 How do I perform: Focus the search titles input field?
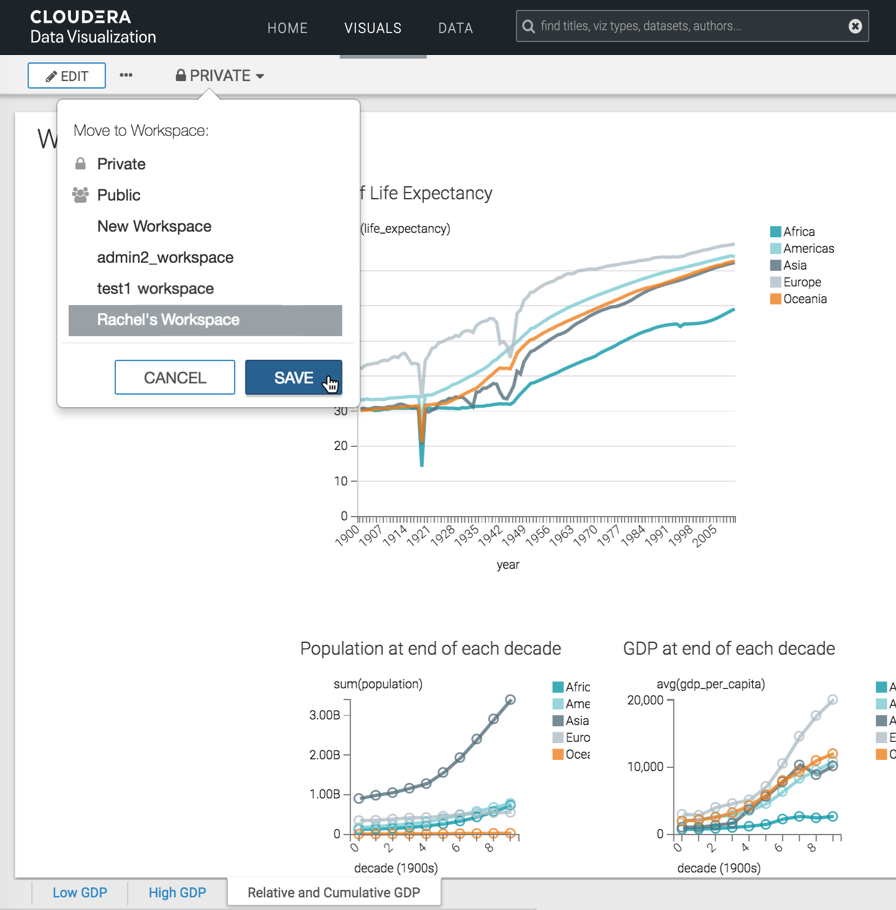690,26
